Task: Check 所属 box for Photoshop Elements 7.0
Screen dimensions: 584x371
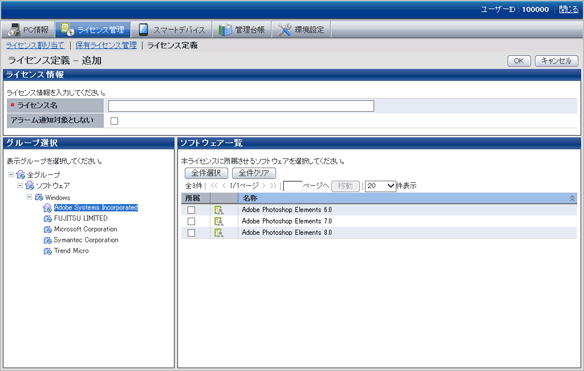Action: (x=191, y=221)
